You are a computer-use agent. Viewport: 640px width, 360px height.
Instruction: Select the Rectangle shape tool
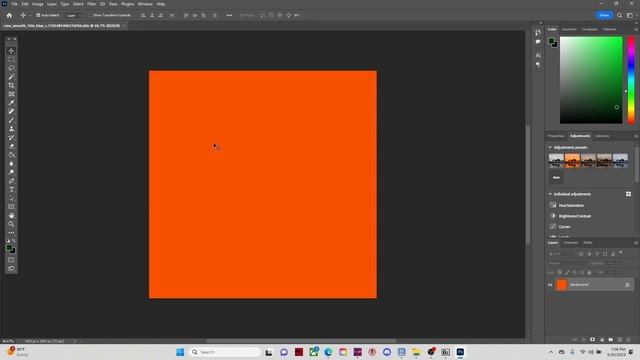click(x=11, y=207)
